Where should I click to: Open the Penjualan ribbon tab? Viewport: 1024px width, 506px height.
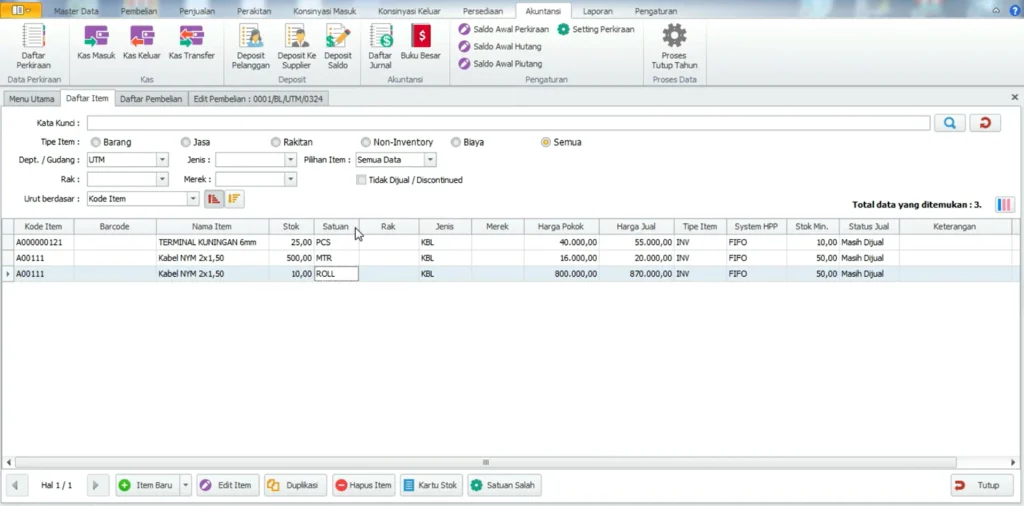(197, 11)
